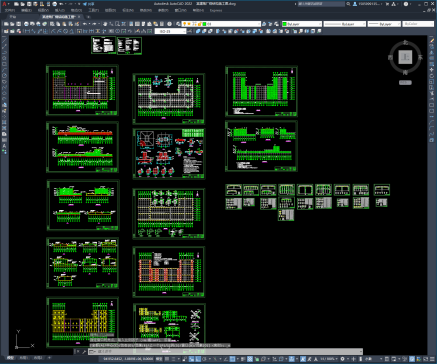
Task: Select the Polyline draw tool
Action: point(4,52)
